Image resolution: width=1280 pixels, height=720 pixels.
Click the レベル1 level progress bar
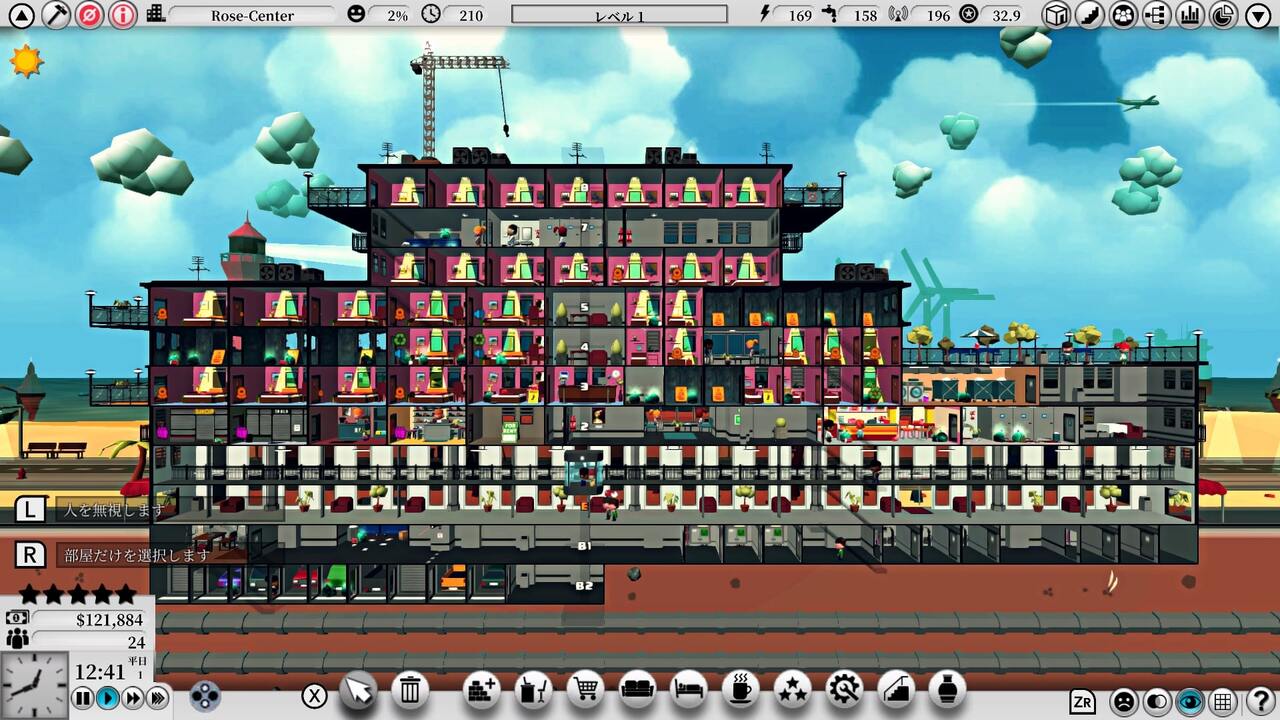pos(619,15)
